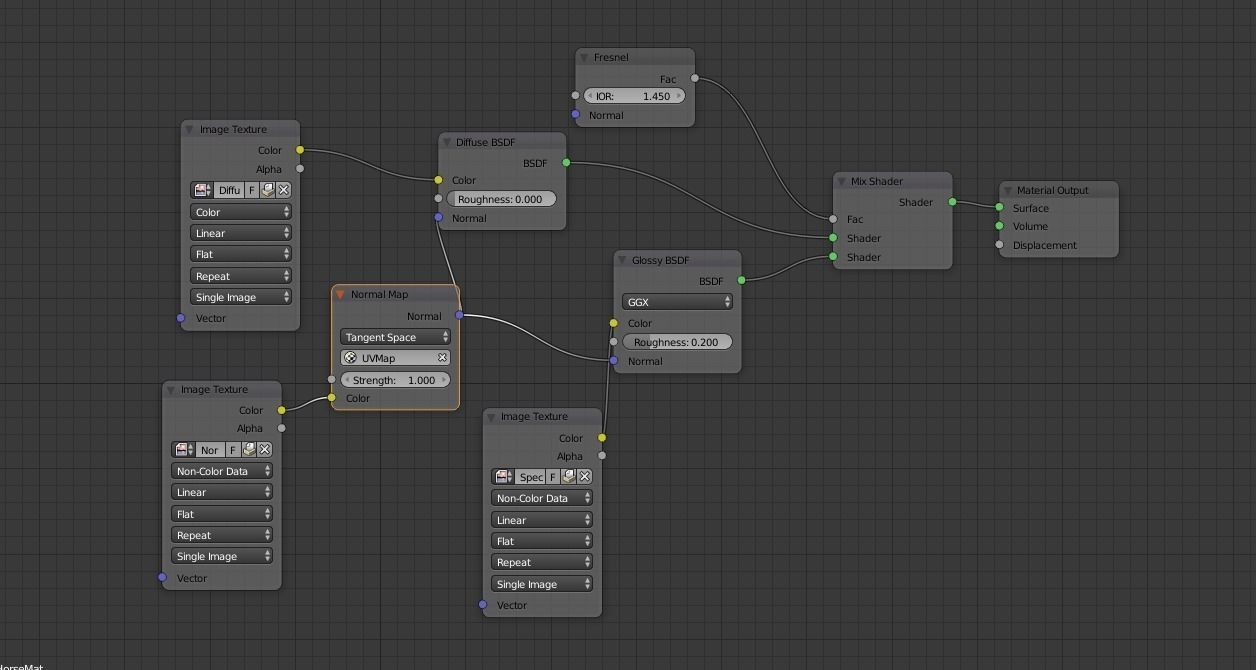Adjust Glossy BSDF Roughness 0.200 slider
1256x670 pixels.
click(677, 342)
